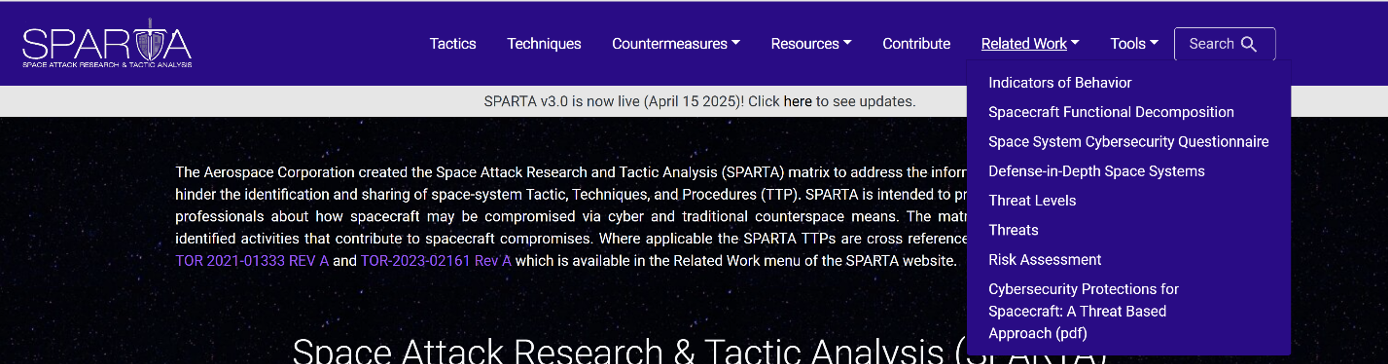Expand the Tools dropdown
This screenshot has height=364, width=1388.
click(x=1134, y=44)
